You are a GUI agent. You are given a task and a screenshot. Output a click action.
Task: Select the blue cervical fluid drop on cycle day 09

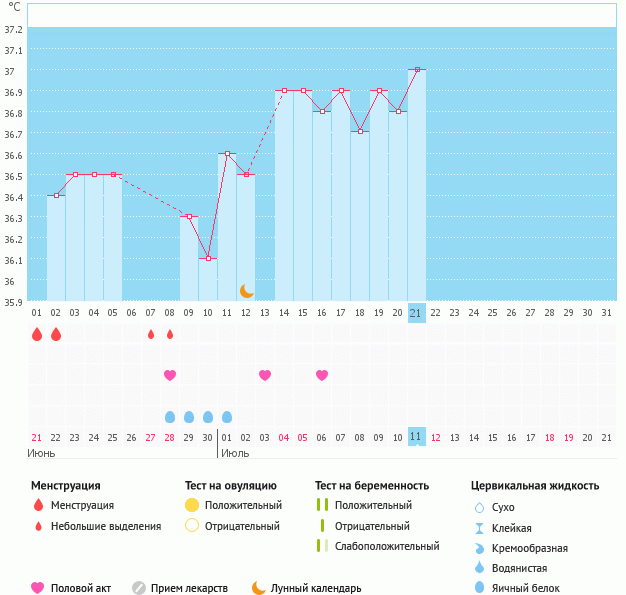coord(189,417)
